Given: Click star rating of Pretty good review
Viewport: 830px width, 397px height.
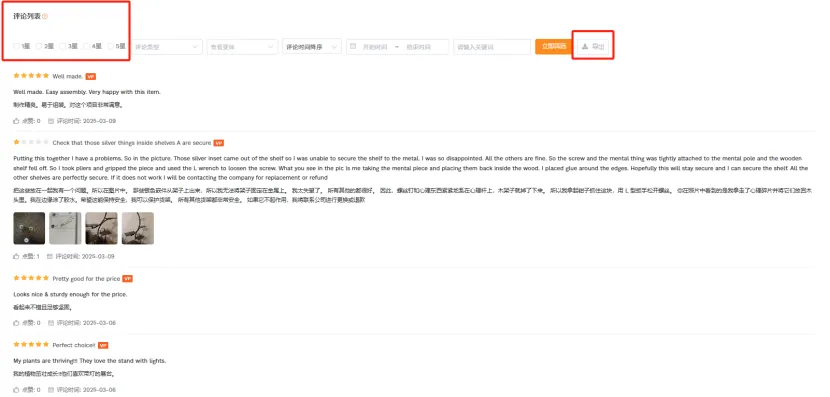Looking at the screenshot, I should pyautogui.click(x=31, y=278).
